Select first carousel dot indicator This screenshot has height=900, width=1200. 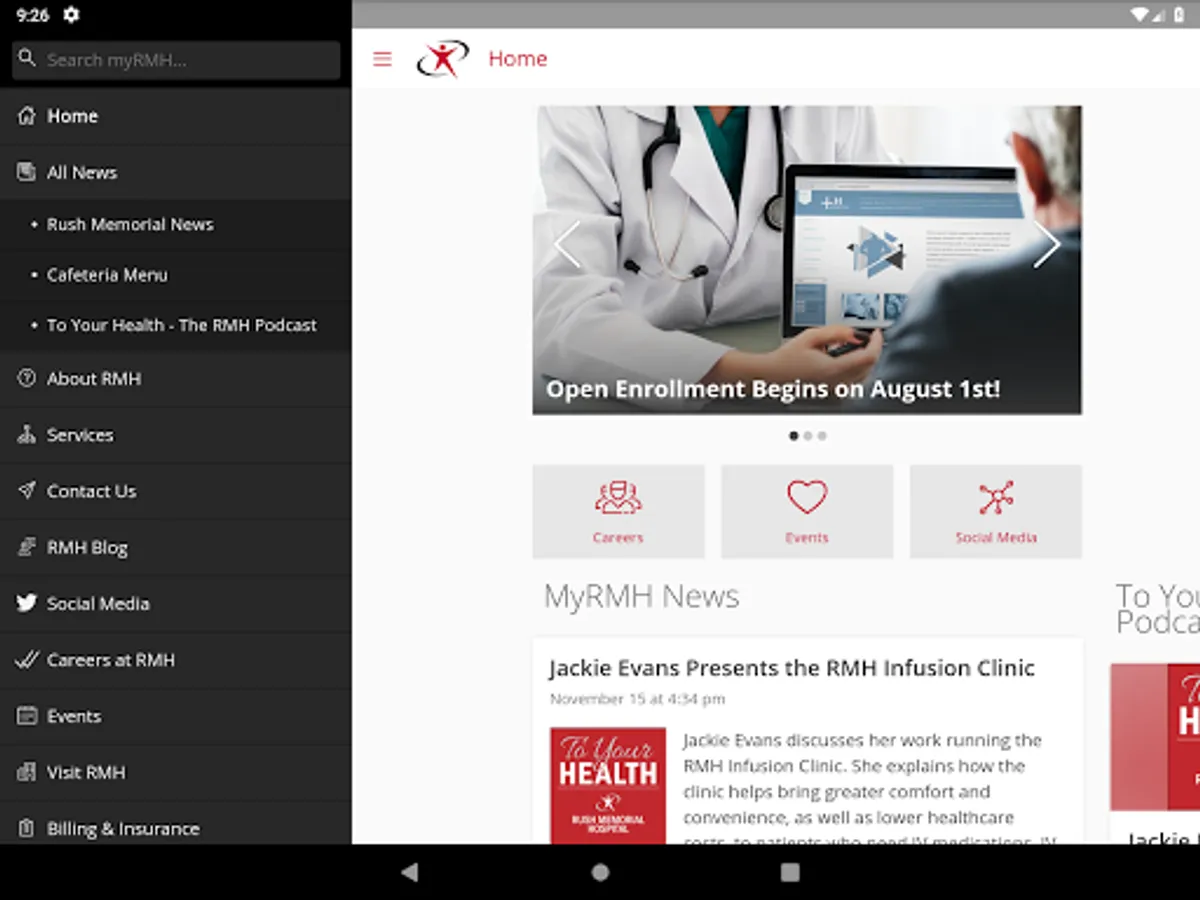[x=794, y=436]
